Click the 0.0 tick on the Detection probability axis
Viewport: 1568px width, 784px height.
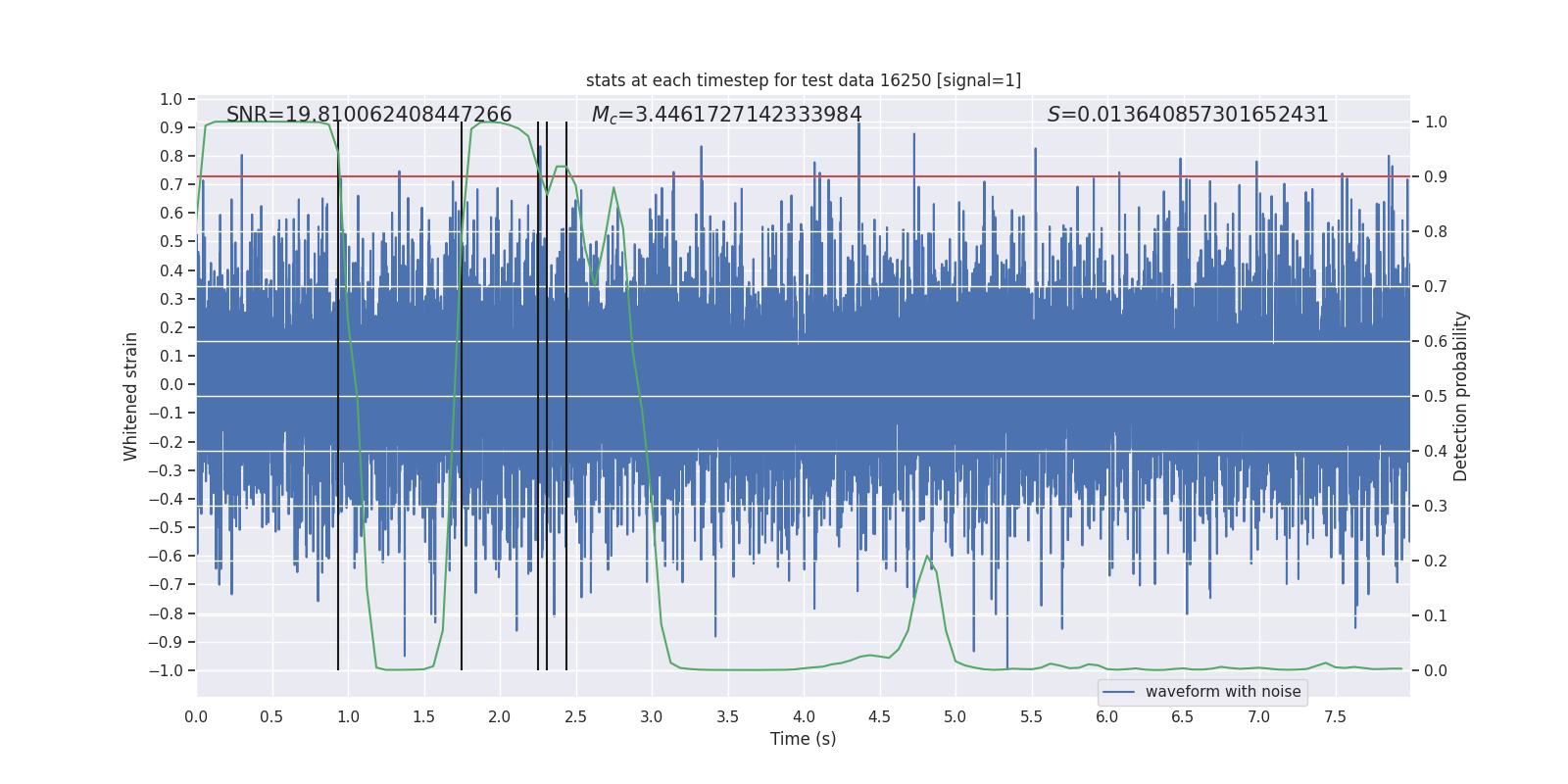1436,670
